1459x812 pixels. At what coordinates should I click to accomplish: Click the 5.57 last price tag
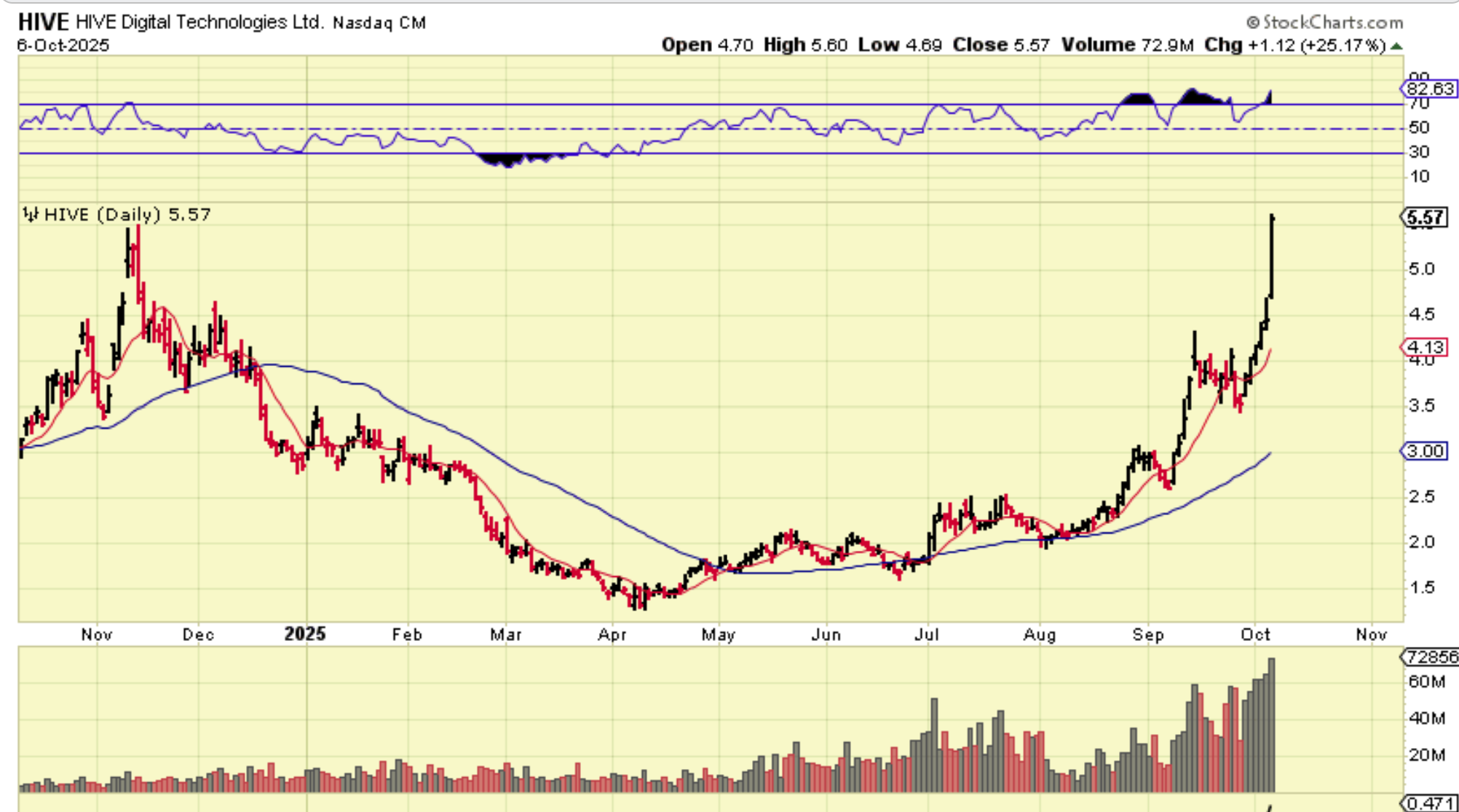point(1425,217)
